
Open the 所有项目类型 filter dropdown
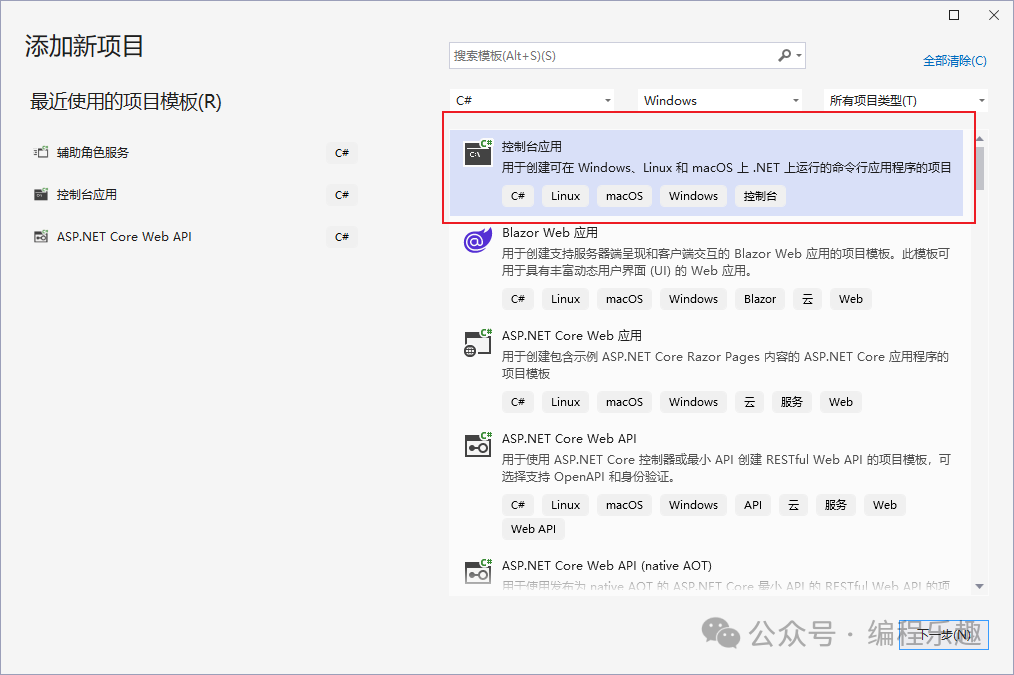(906, 100)
